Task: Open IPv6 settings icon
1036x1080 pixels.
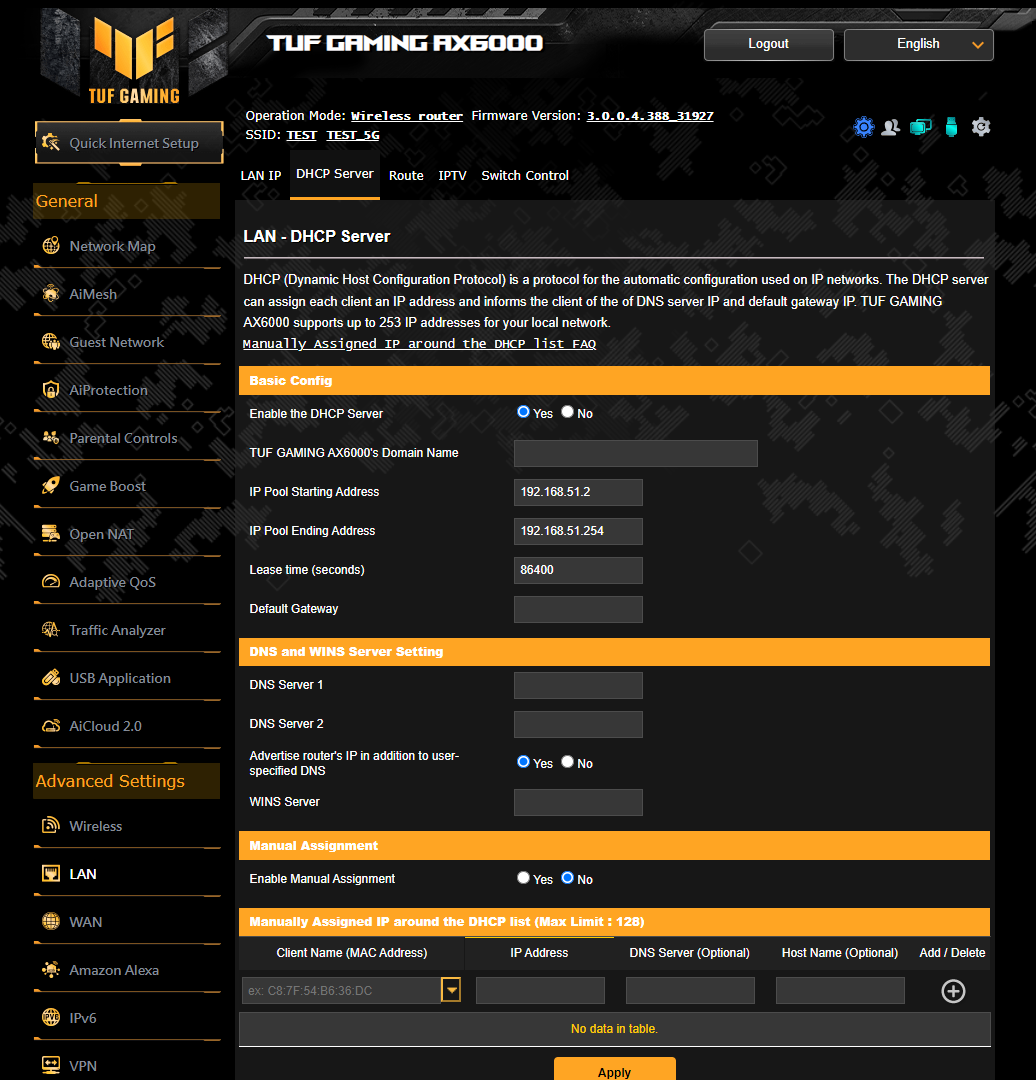Action: [x=51, y=1017]
